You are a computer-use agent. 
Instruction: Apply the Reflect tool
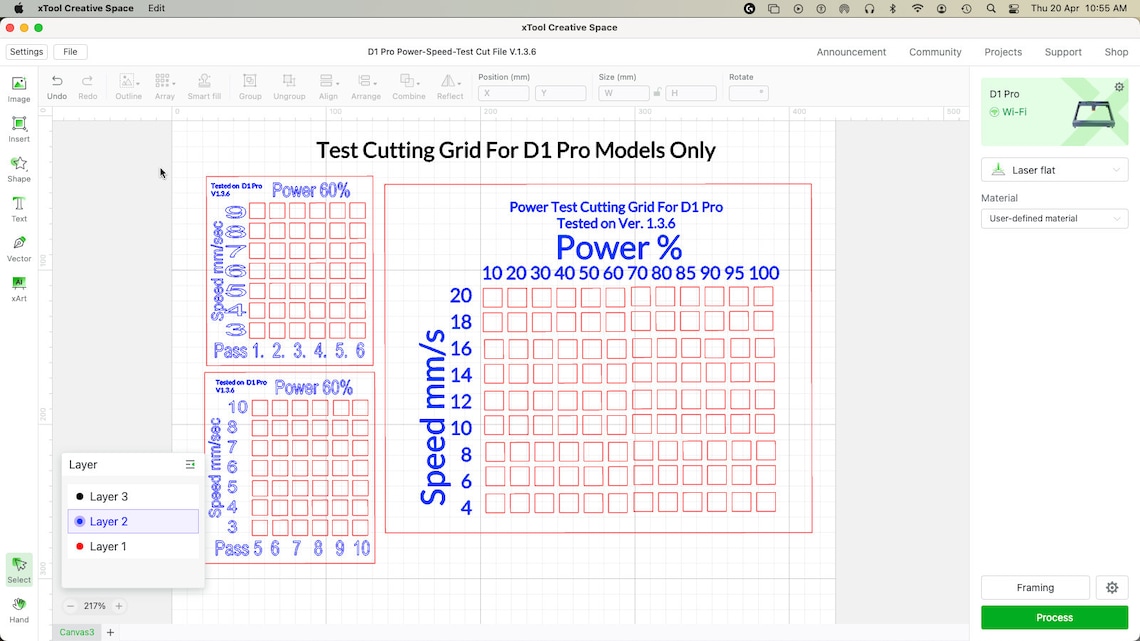pyautogui.click(x=449, y=85)
